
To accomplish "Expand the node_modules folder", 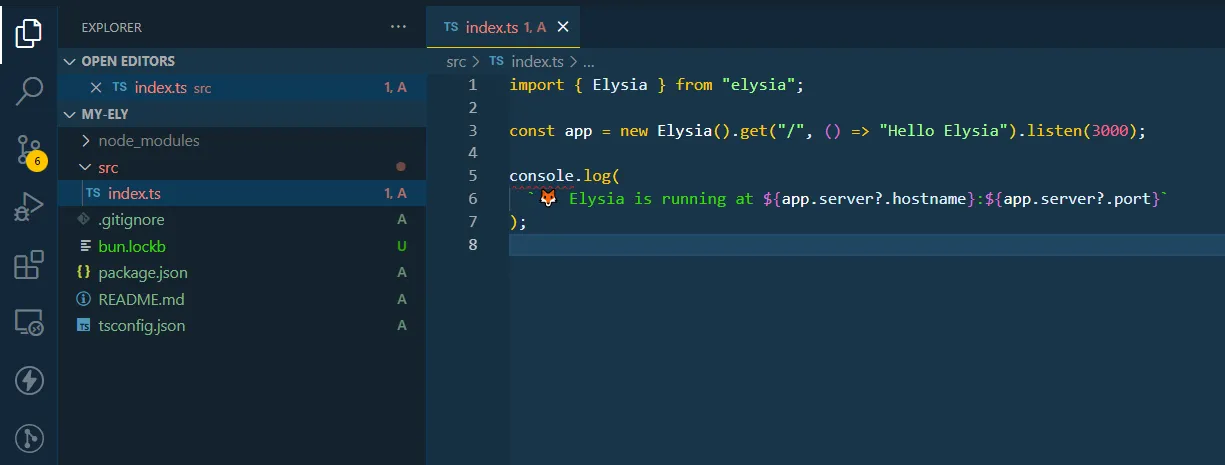I will tap(148, 141).
